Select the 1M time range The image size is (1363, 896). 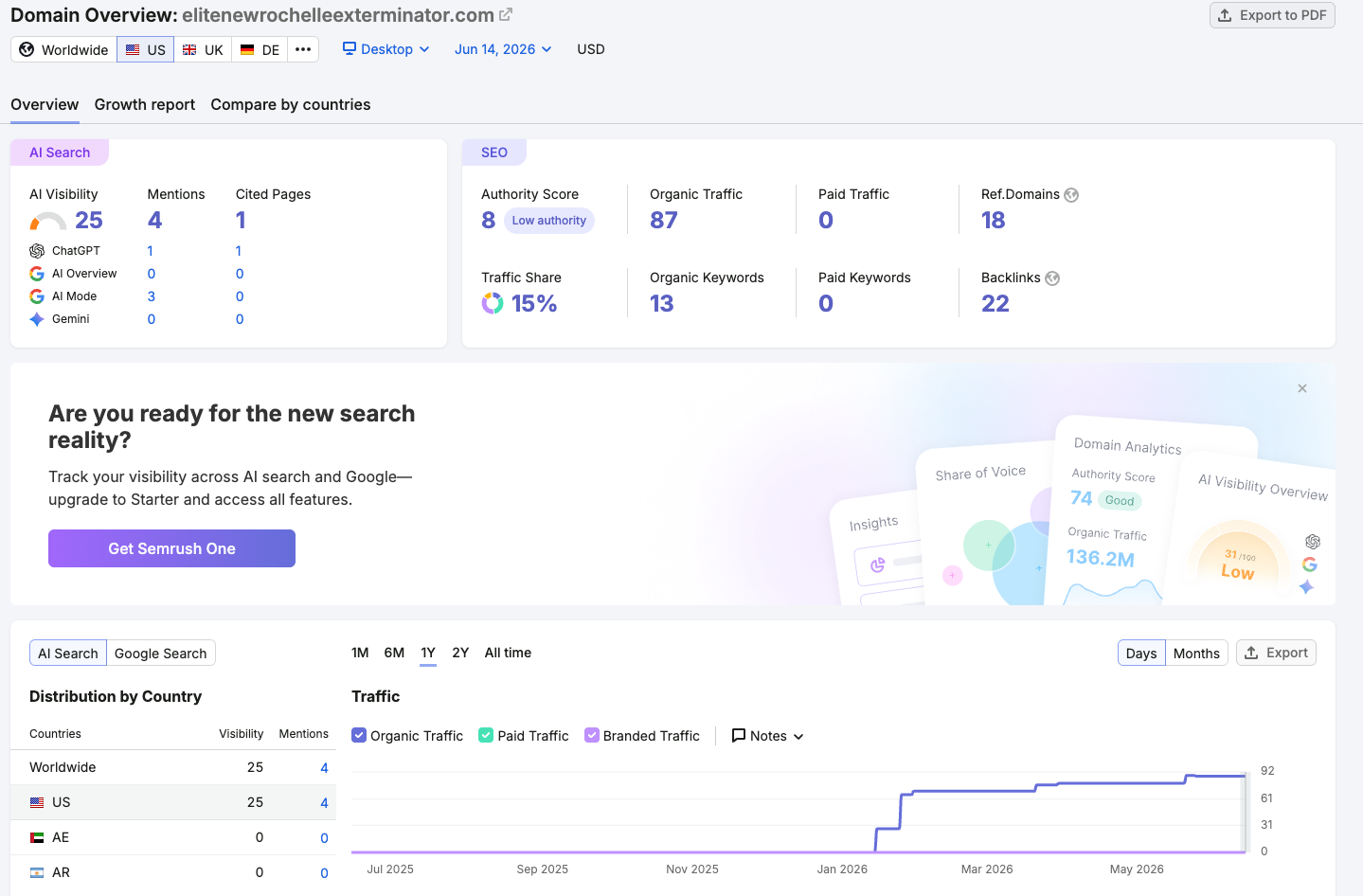[360, 653]
